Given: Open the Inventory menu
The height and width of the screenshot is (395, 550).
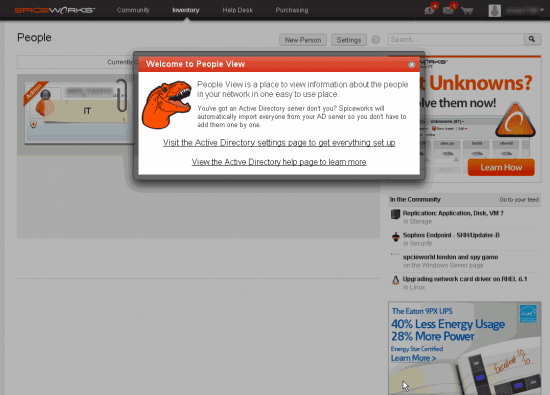Looking at the screenshot, I should pos(186,10).
